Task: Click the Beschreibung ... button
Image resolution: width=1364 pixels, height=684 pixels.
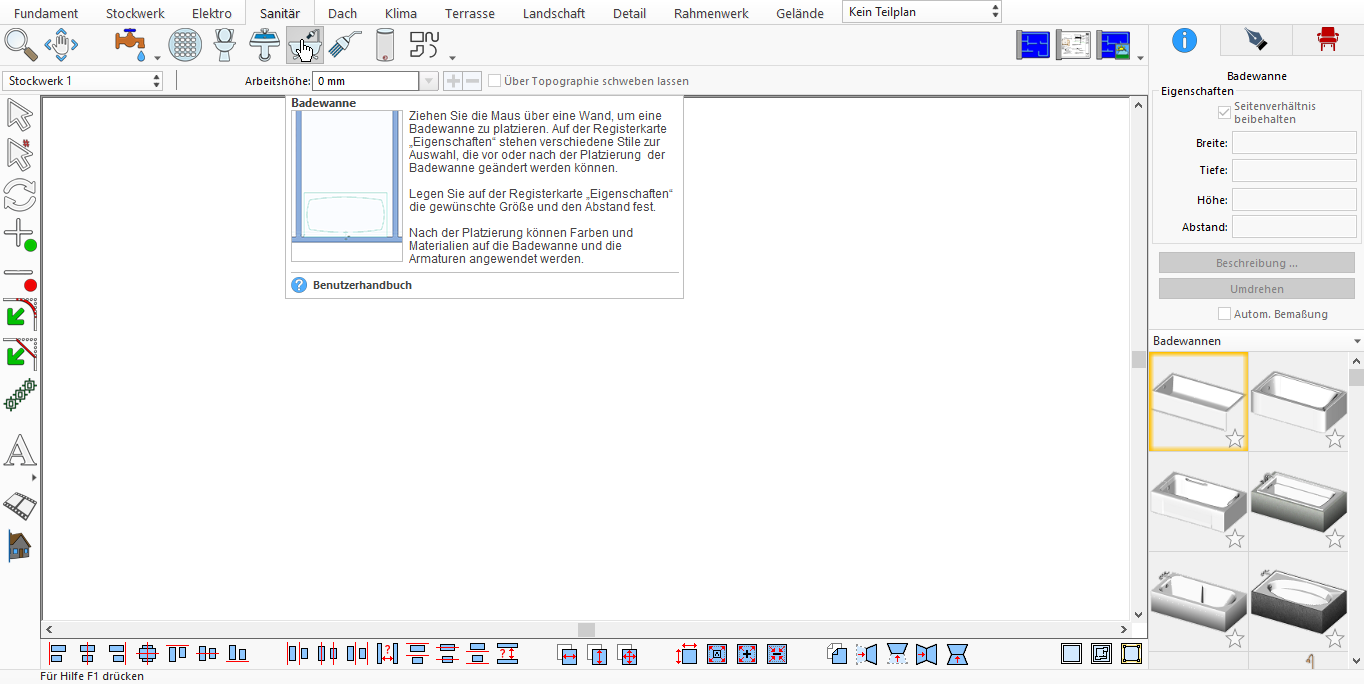Action: 1256,263
